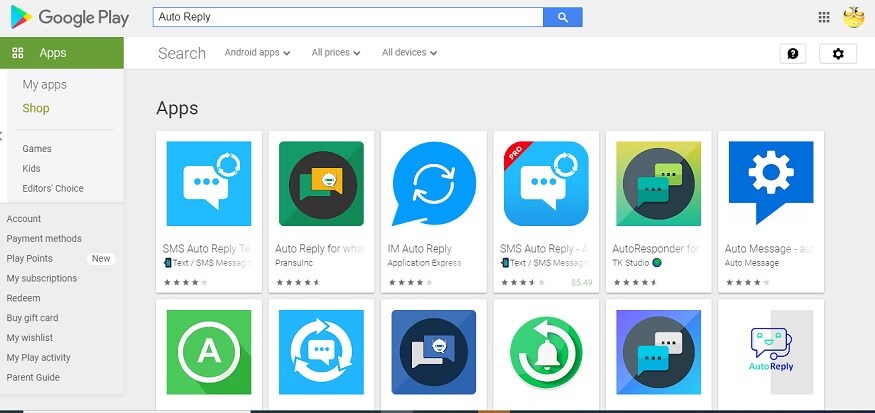The height and width of the screenshot is (413, 875).
Task: Open Play Points link
Action: click(x=30, y=258)
